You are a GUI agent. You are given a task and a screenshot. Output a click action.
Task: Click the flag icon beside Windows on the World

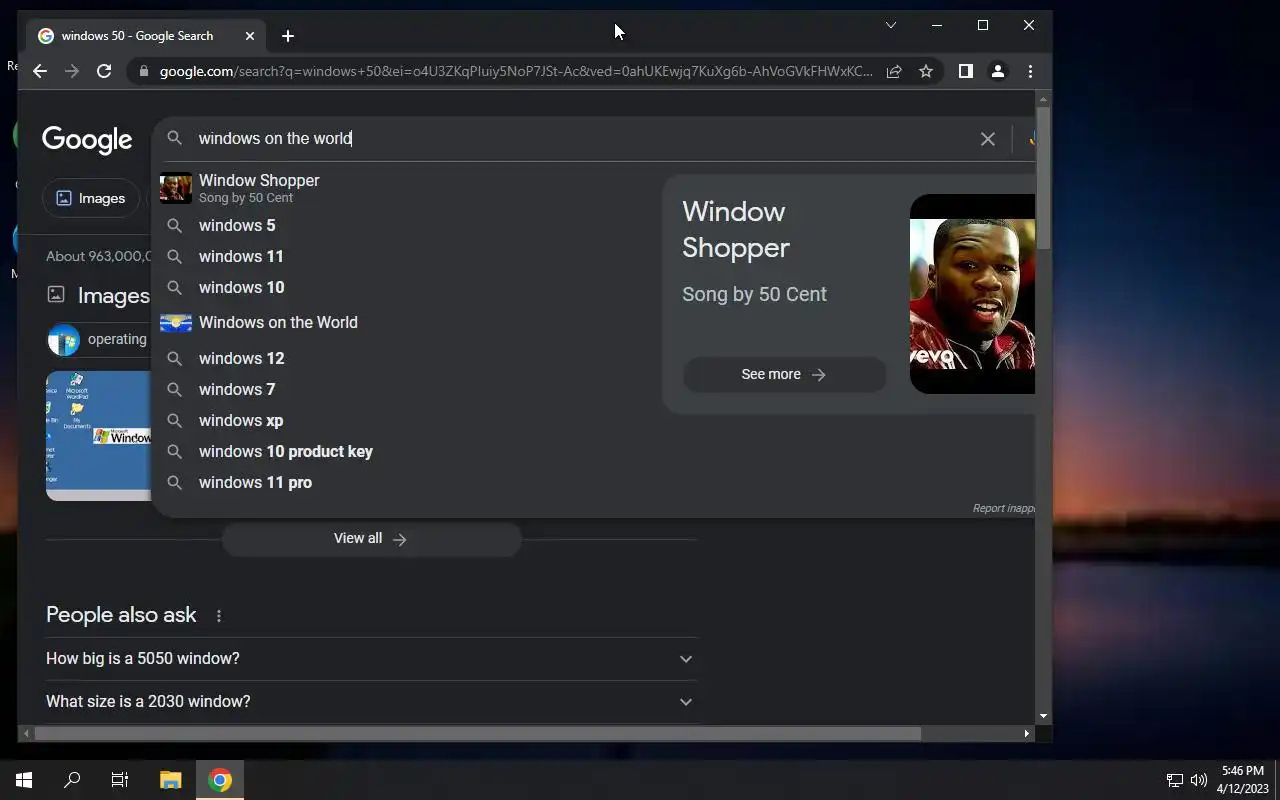point(176,323)
